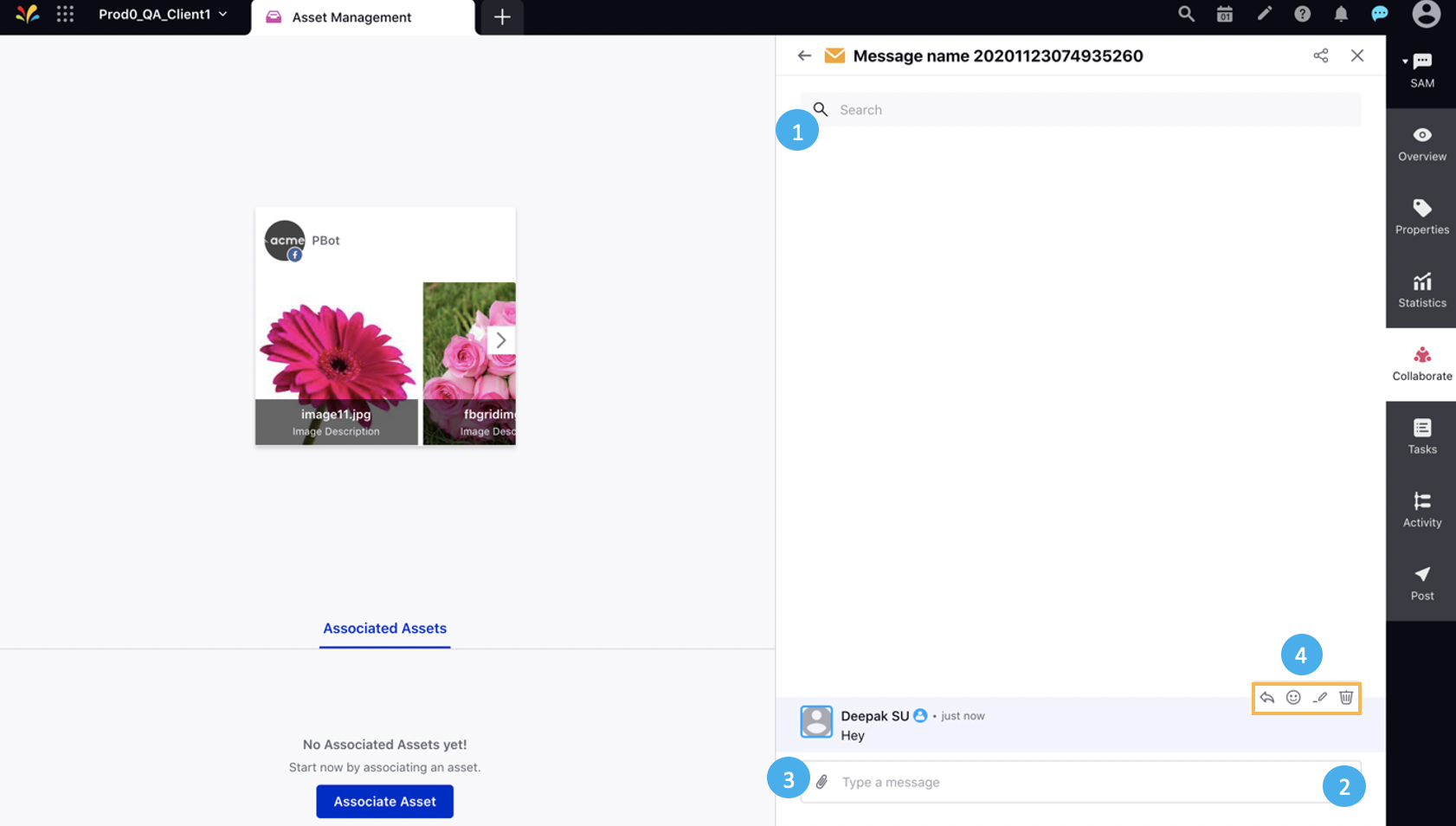
Task: Click the Type a message field
Action: [1080, 782]
